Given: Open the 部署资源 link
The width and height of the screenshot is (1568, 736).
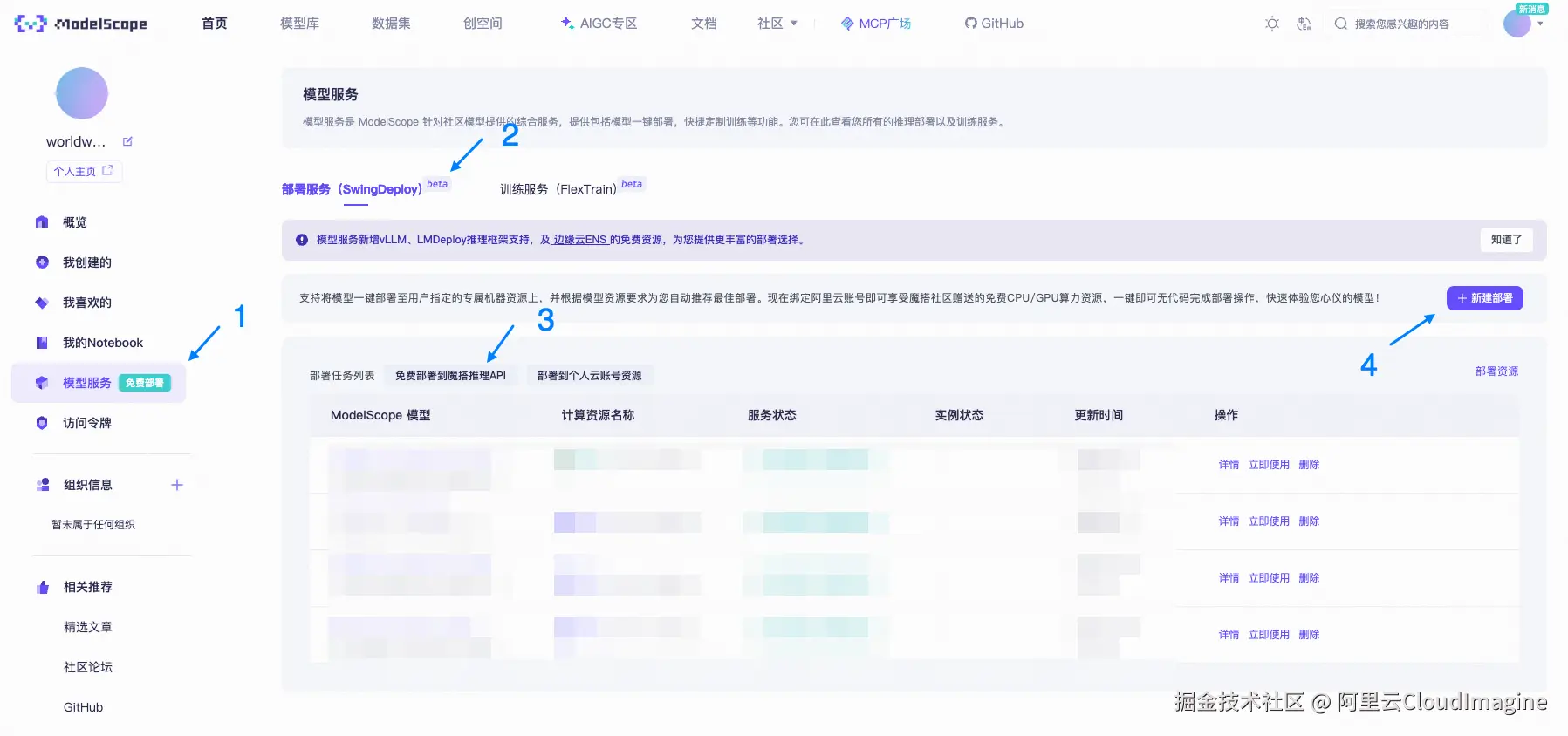Looking at the screenshot, I should tap(1496, 371).
